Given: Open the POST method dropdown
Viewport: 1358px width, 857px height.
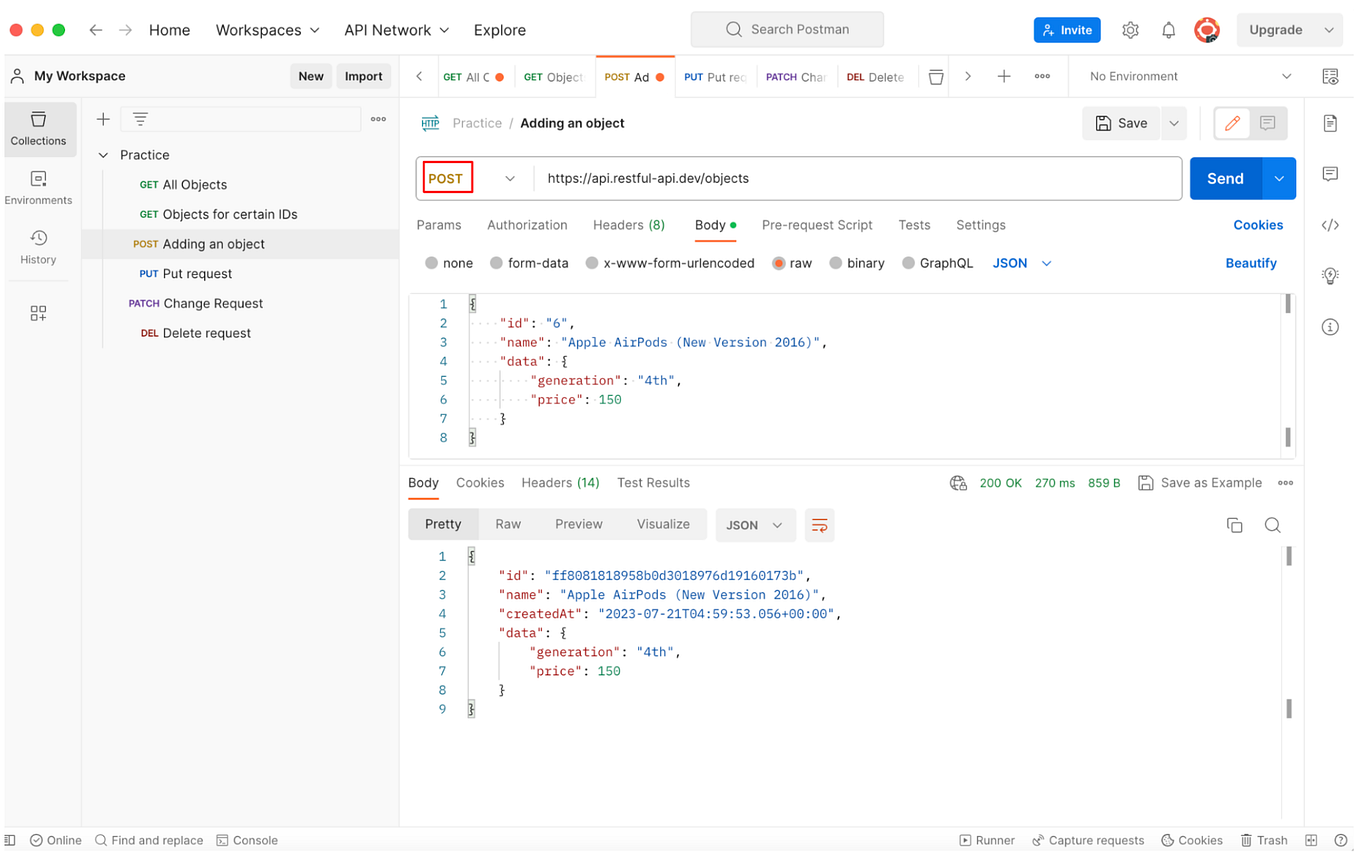Looking at the screenshot, I should pyautogui.click(x=472, y=178).
